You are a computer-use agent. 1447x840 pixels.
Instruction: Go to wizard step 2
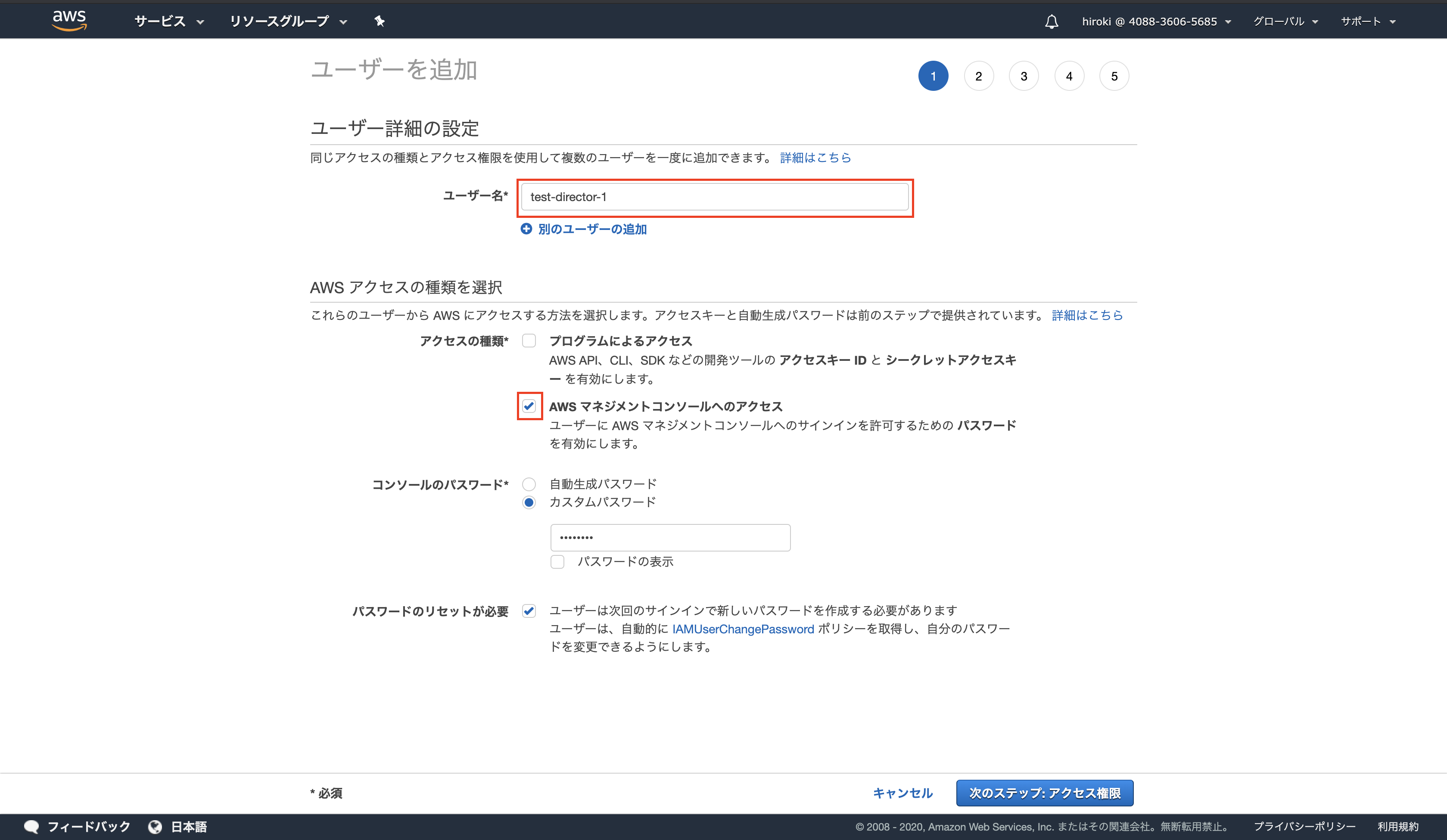tap(978, 76)
